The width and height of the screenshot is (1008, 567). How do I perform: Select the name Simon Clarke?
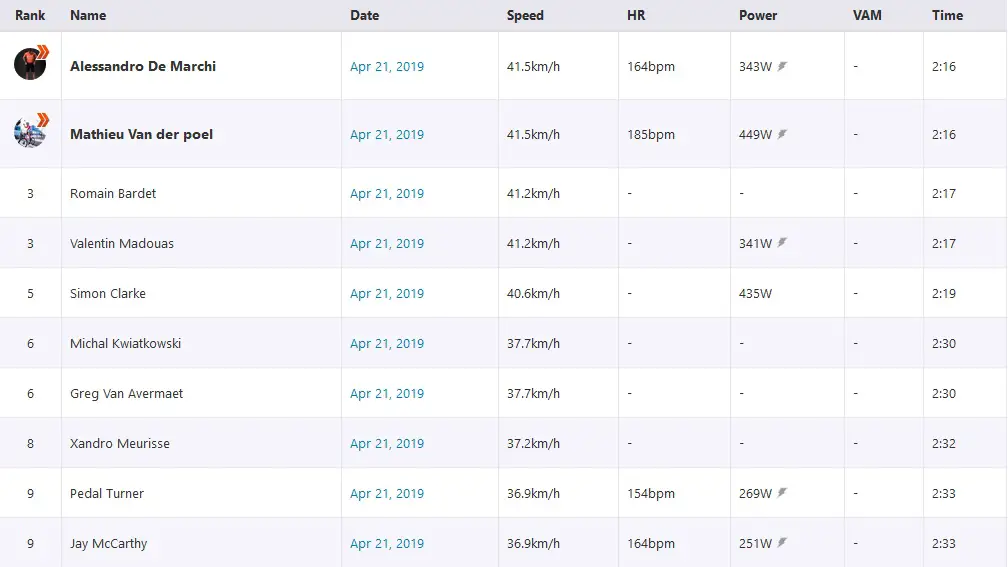[108, 294]
